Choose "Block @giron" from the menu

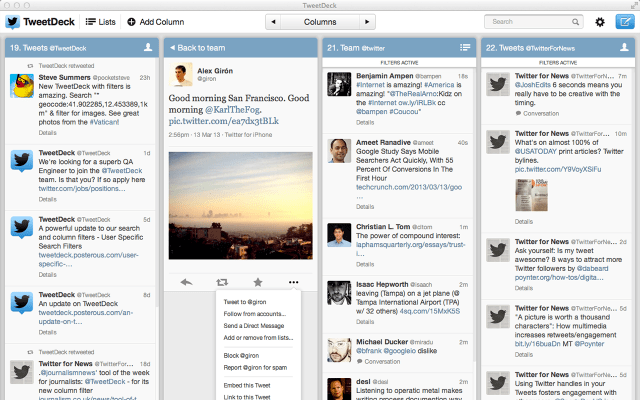pyautogui.click(x=242, y=355)
